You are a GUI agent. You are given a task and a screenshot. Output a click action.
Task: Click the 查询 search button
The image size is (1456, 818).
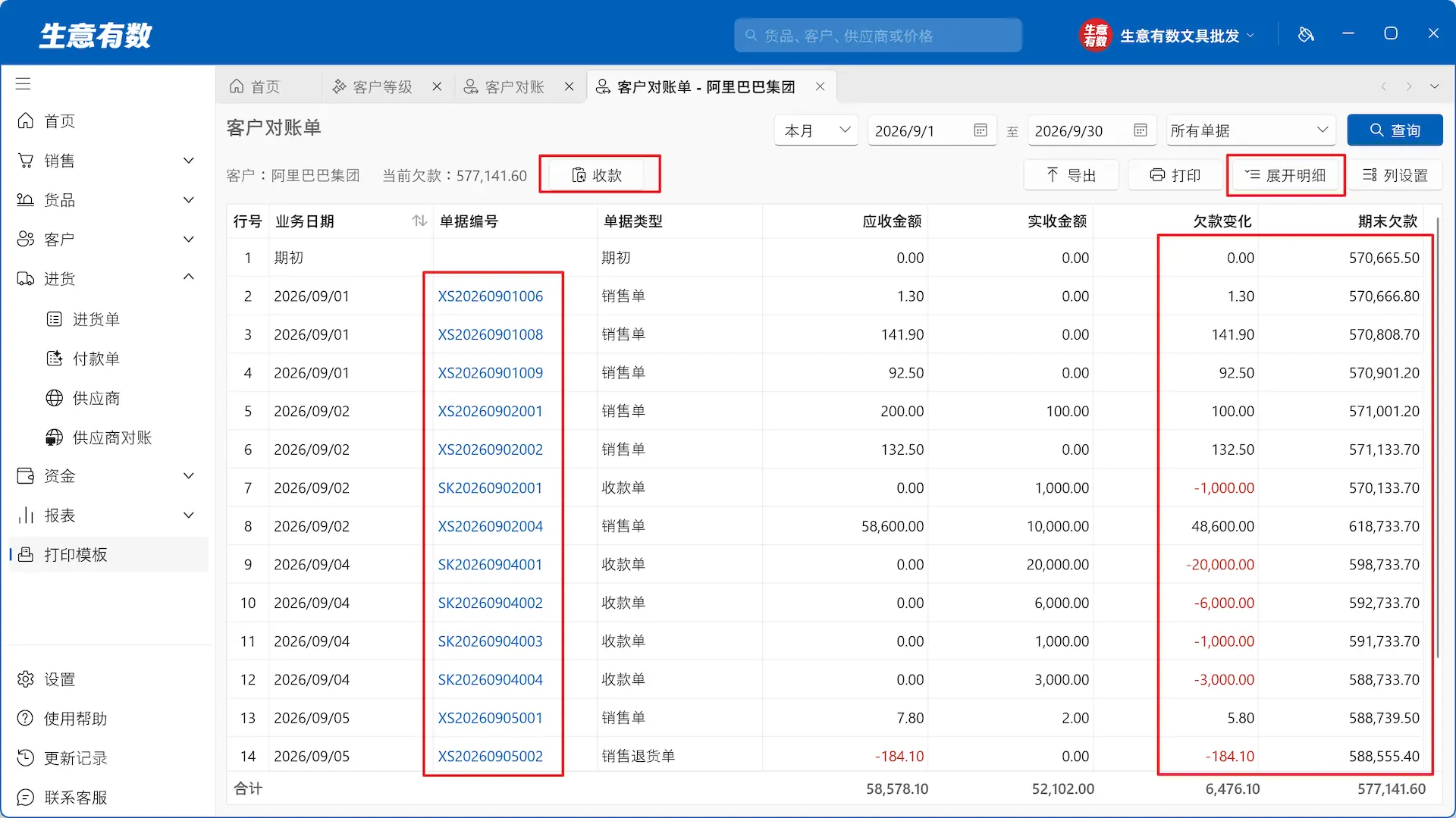pyautogui.click(x=1395, y=130)
